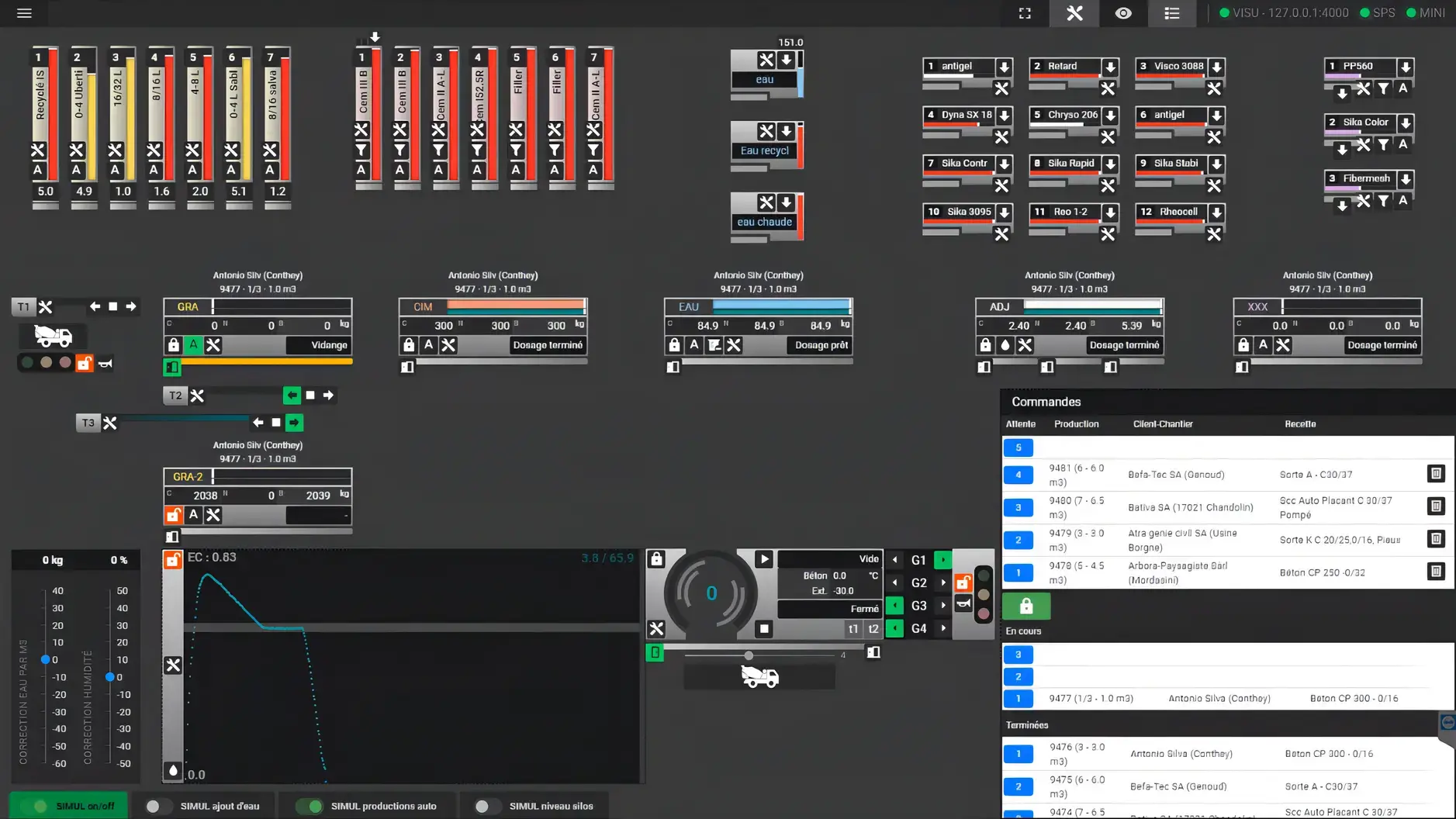Click the truck icon next to conveyor T1

(53, 337)
